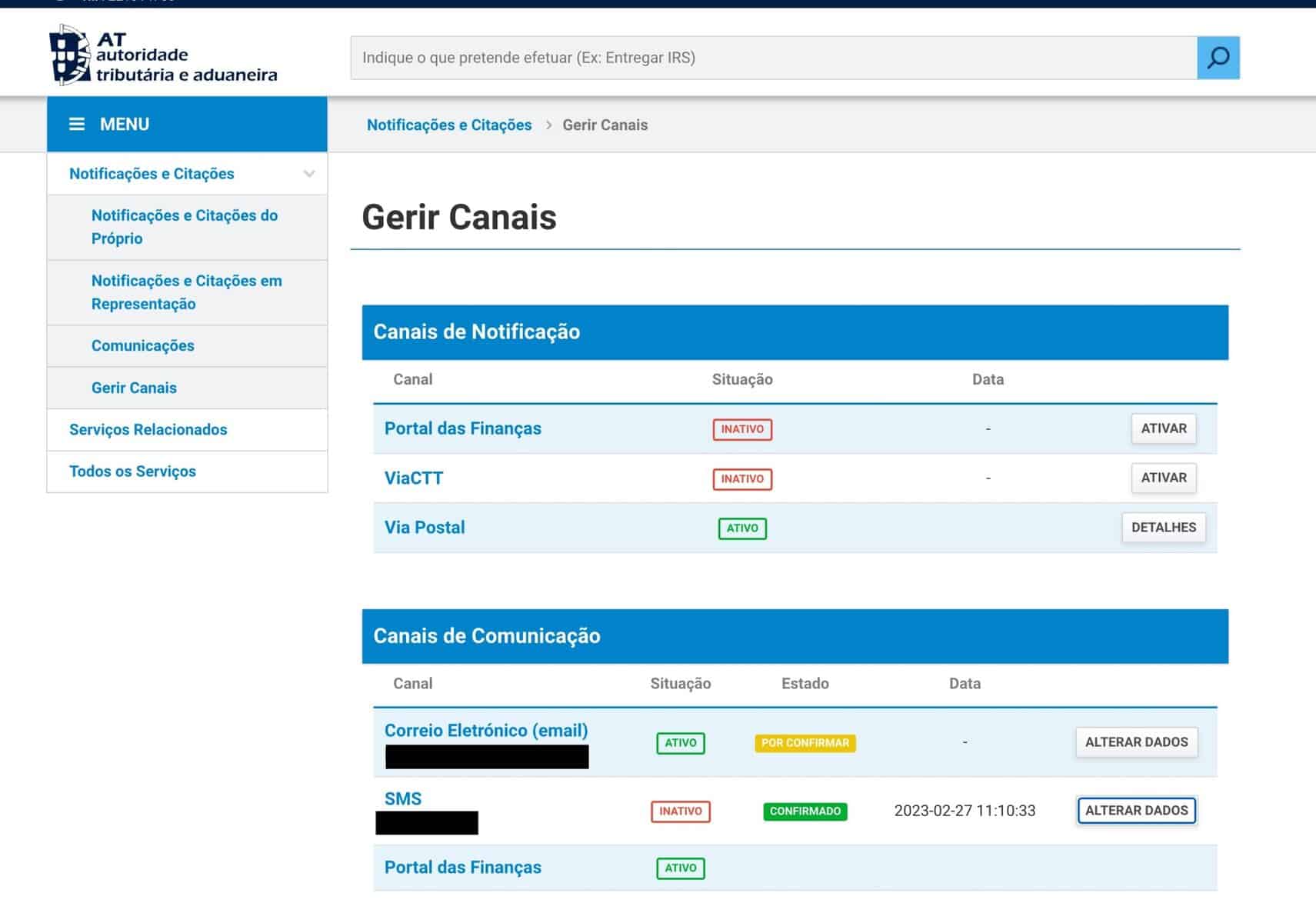Click the Via Postal channel name
Screen dimensions: 1316x923
coord(425,528)
